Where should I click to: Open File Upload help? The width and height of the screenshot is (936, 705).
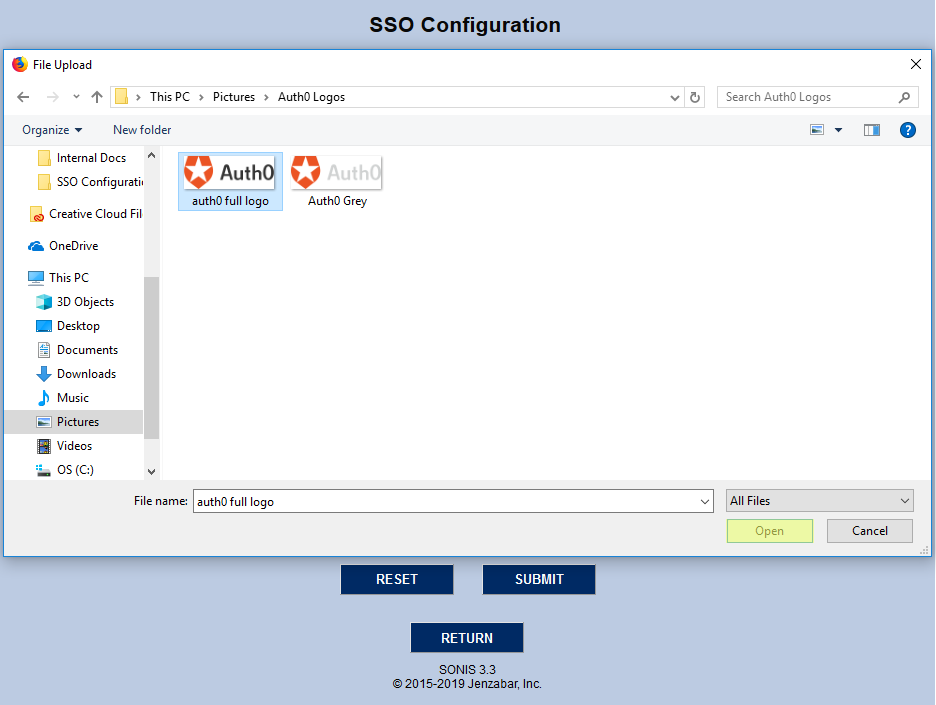[907, 129]
